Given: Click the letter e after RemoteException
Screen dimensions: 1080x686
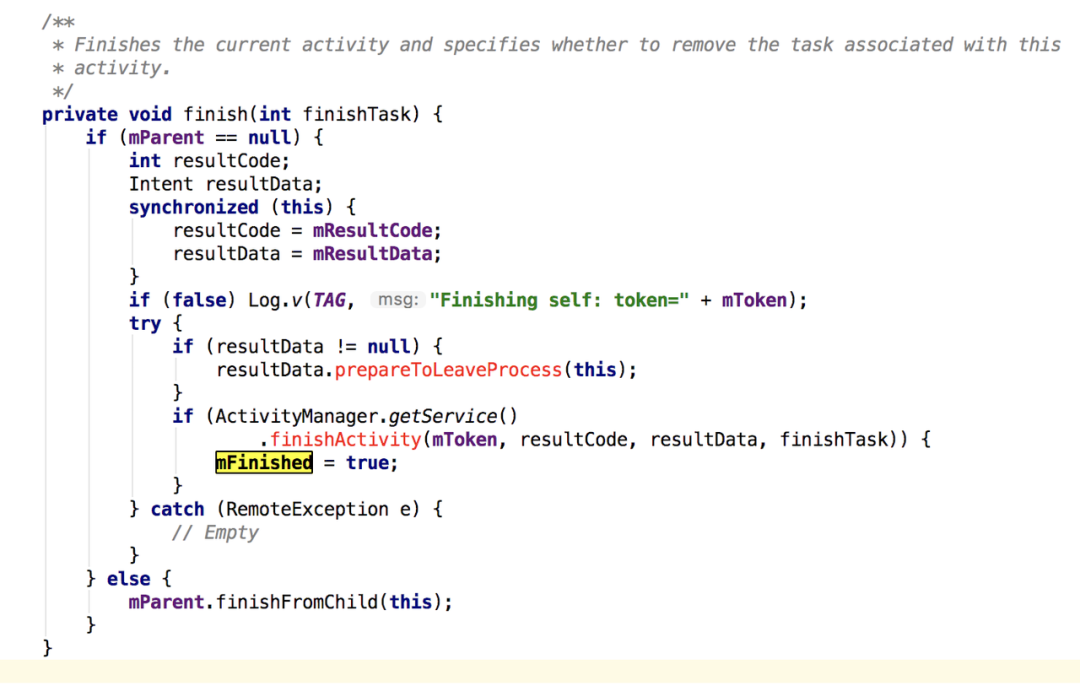Looking at the screenshot, I should tap(405, 510).
